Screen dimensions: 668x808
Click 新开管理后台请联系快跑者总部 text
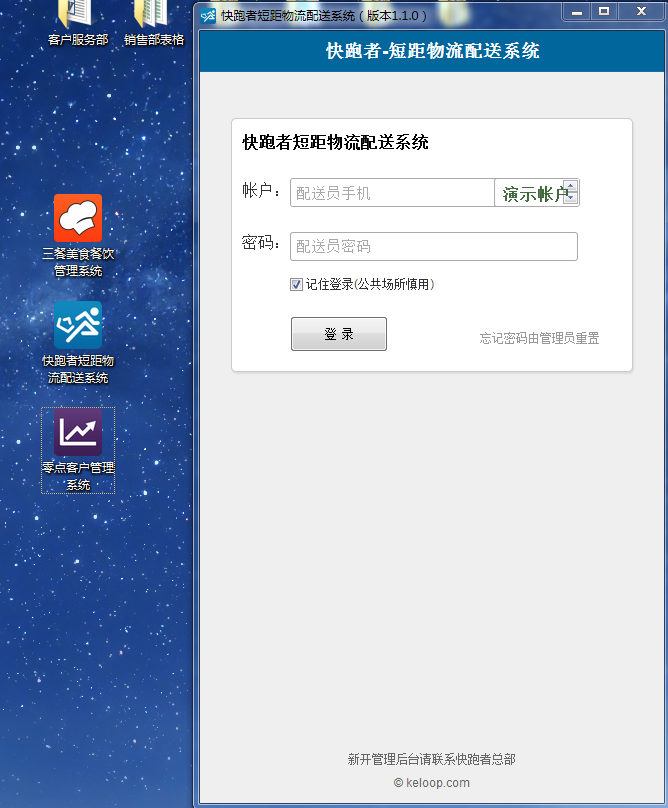tap(431, 759)
